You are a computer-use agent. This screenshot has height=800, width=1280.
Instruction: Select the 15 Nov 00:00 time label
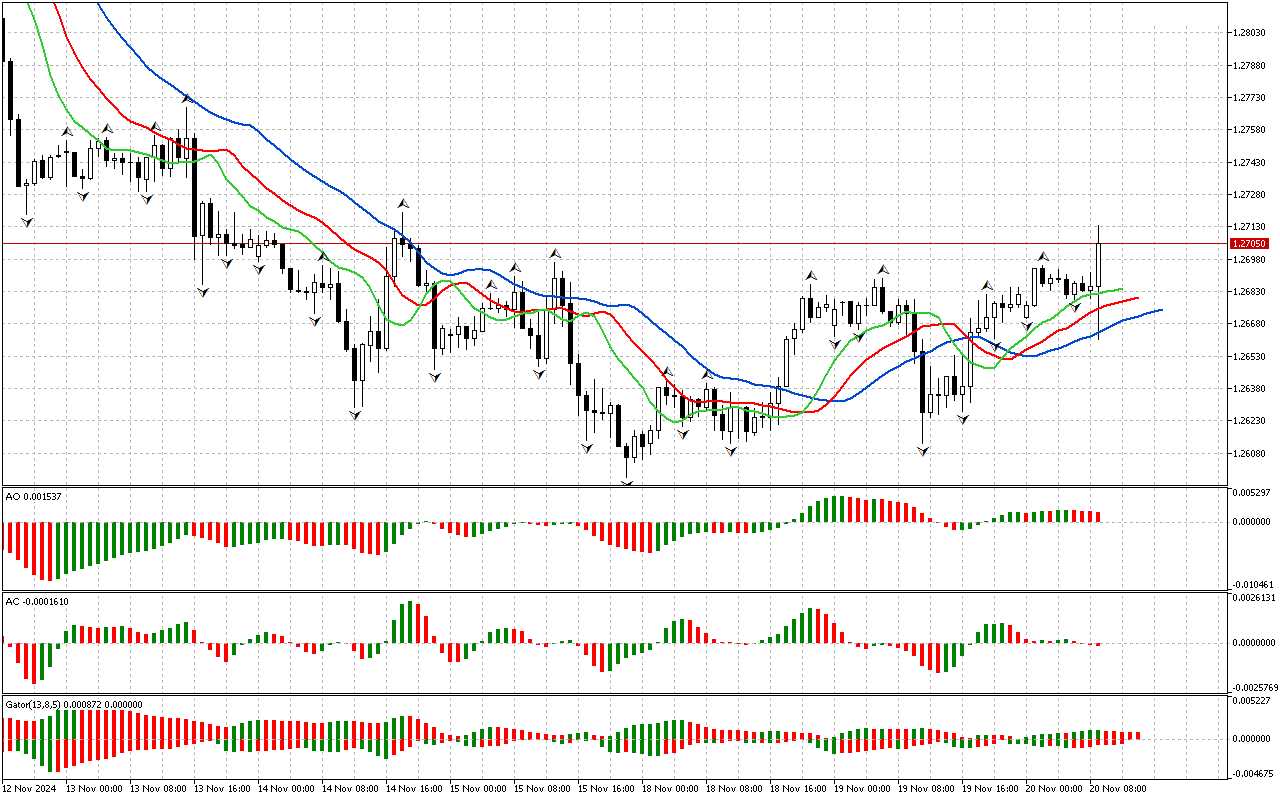click(x=479, y=789)
